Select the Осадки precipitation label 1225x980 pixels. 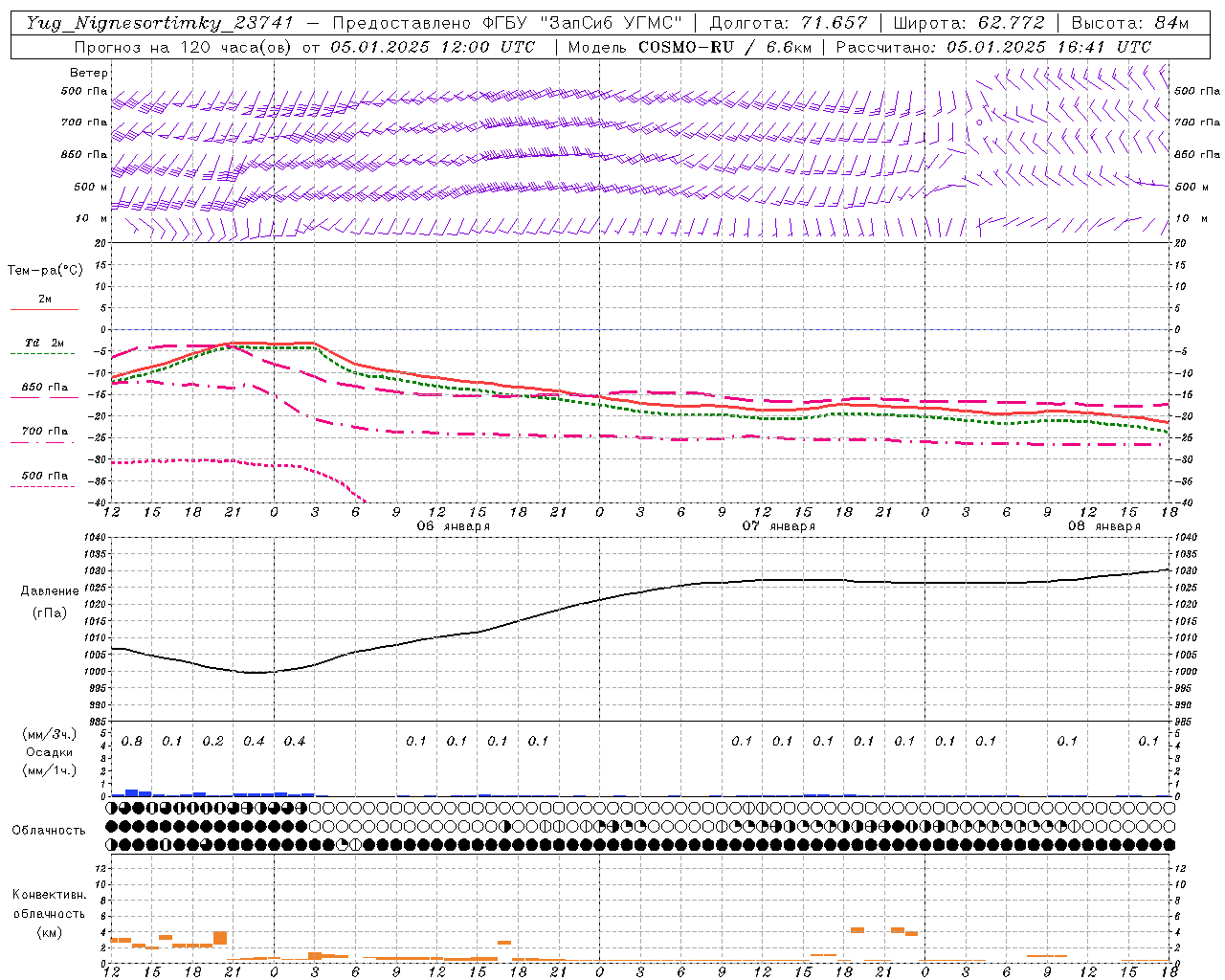pyautogui.click(x=50, y=752)
